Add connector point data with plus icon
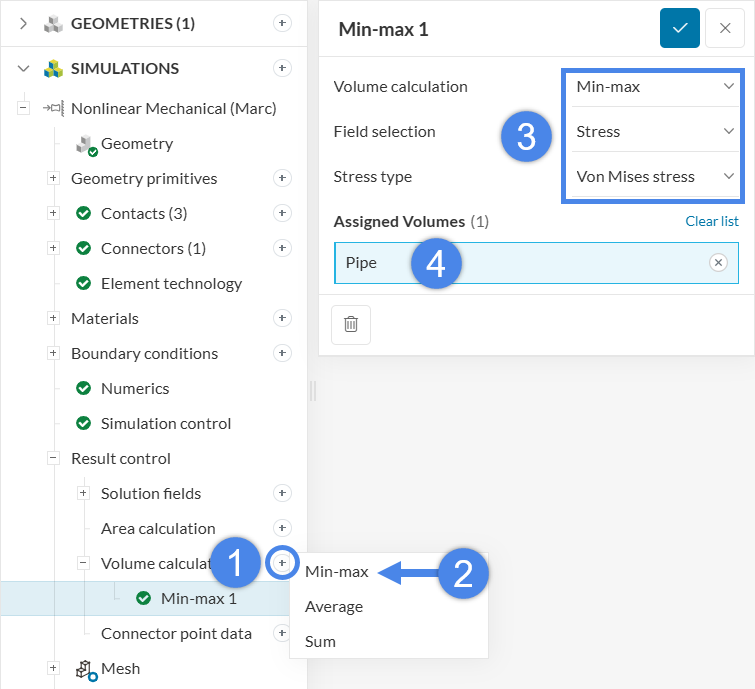 (x=282, y=633)
